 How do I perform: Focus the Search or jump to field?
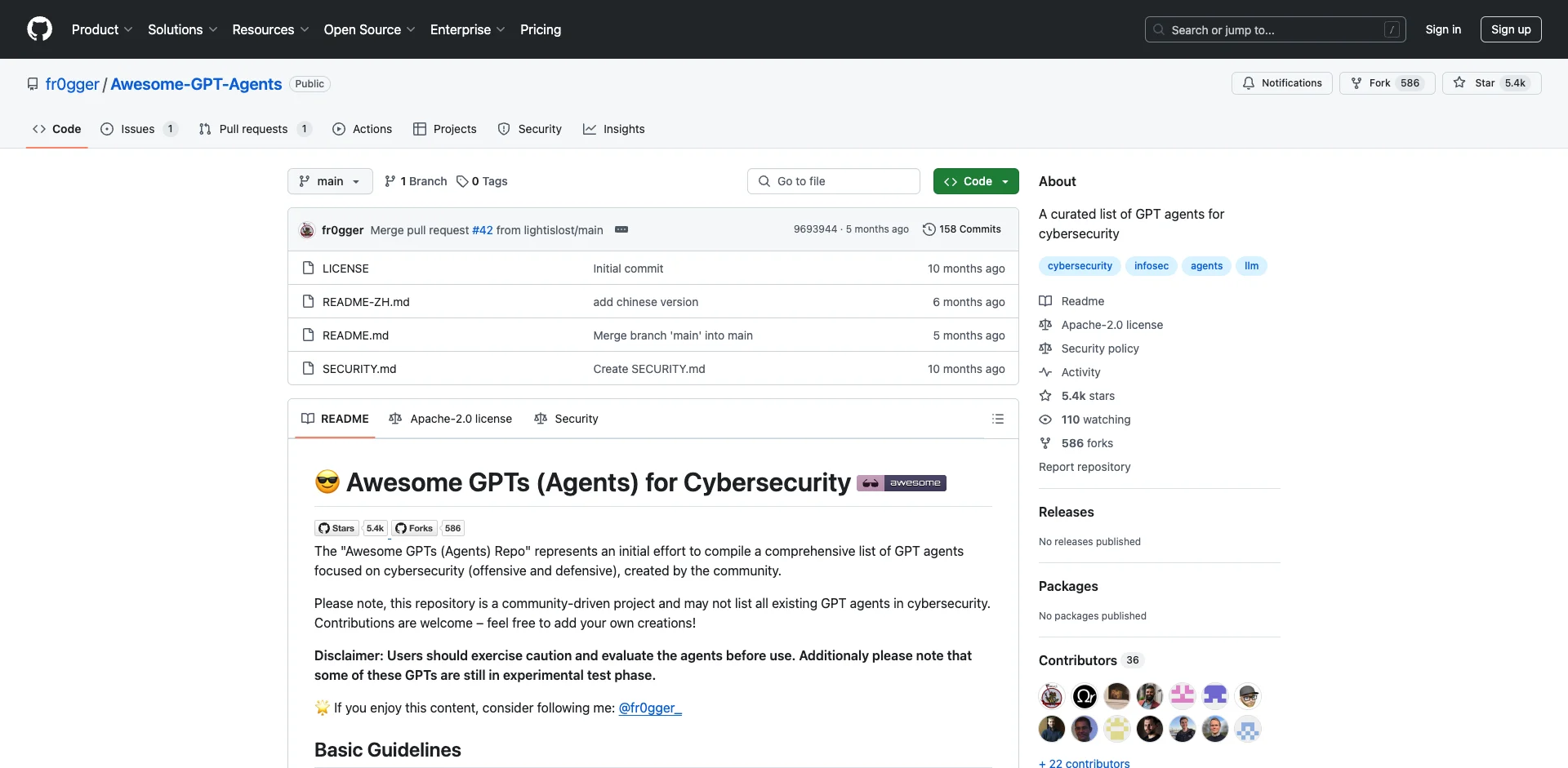[x=1276, y=29]
